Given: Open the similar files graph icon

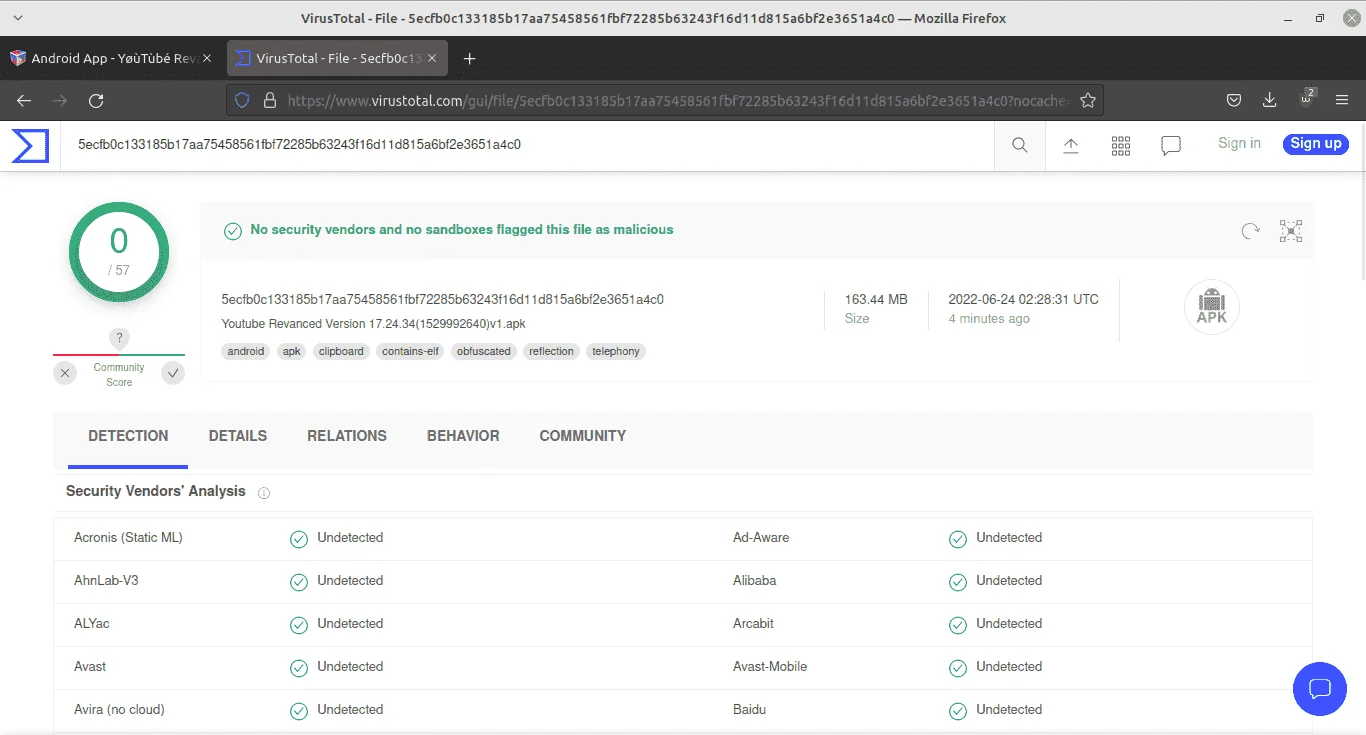Looking at the screenshot, I should [1291, 231].
